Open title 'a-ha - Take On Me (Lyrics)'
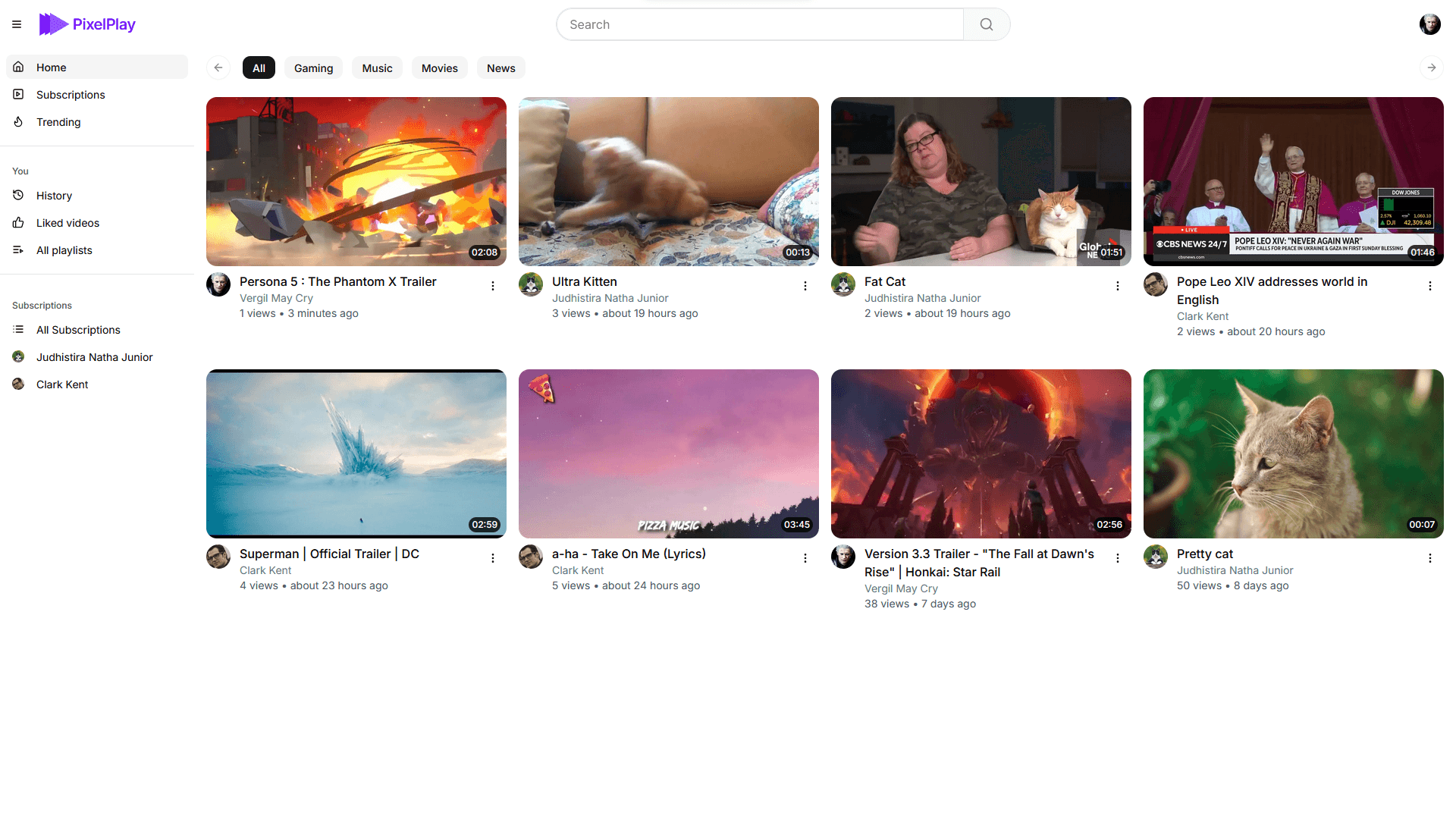The width and height of the screenshot is (1456, 819). 629,554
